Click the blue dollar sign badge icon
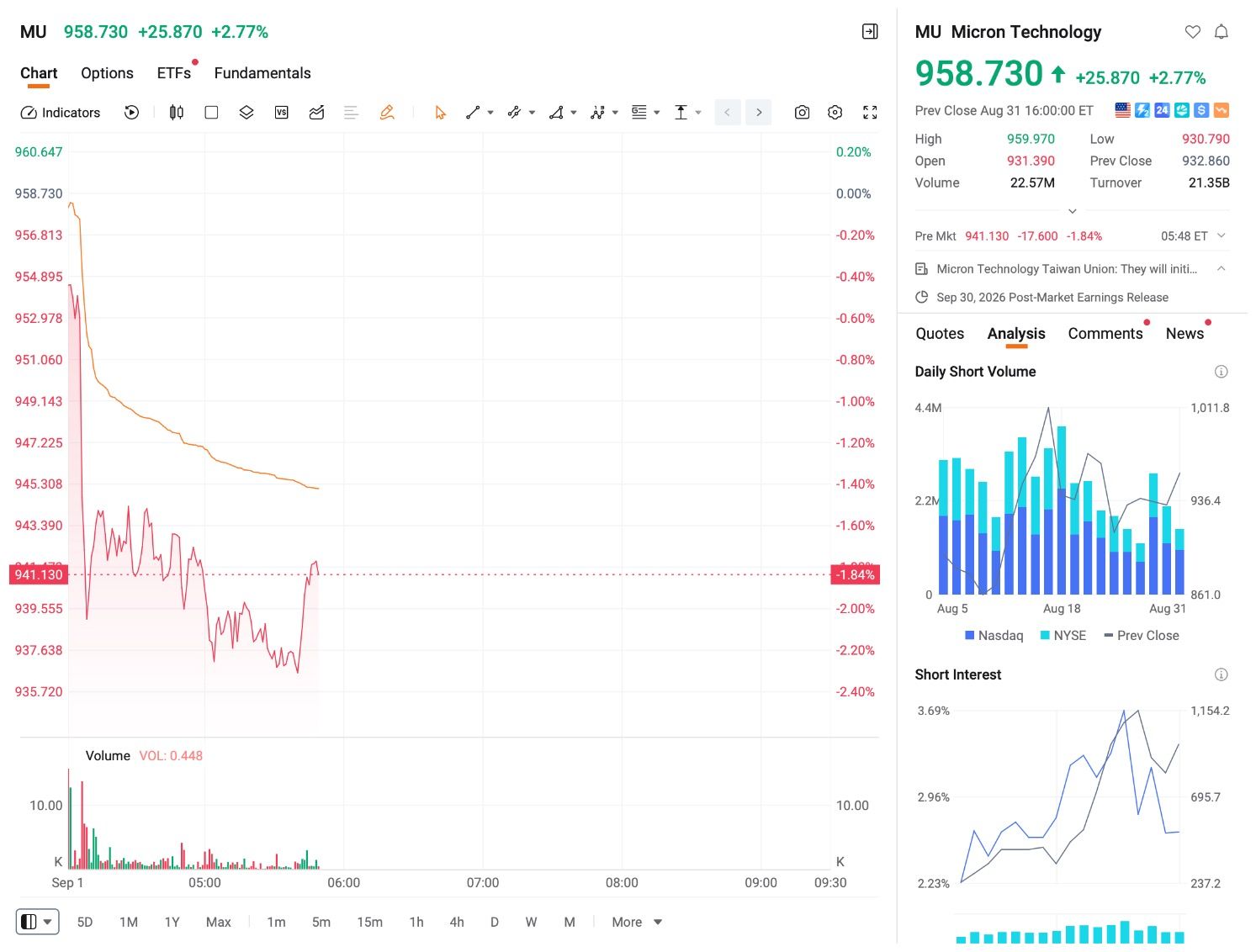The height and width of the screenshot is (952, 1256). (1201, 110)
